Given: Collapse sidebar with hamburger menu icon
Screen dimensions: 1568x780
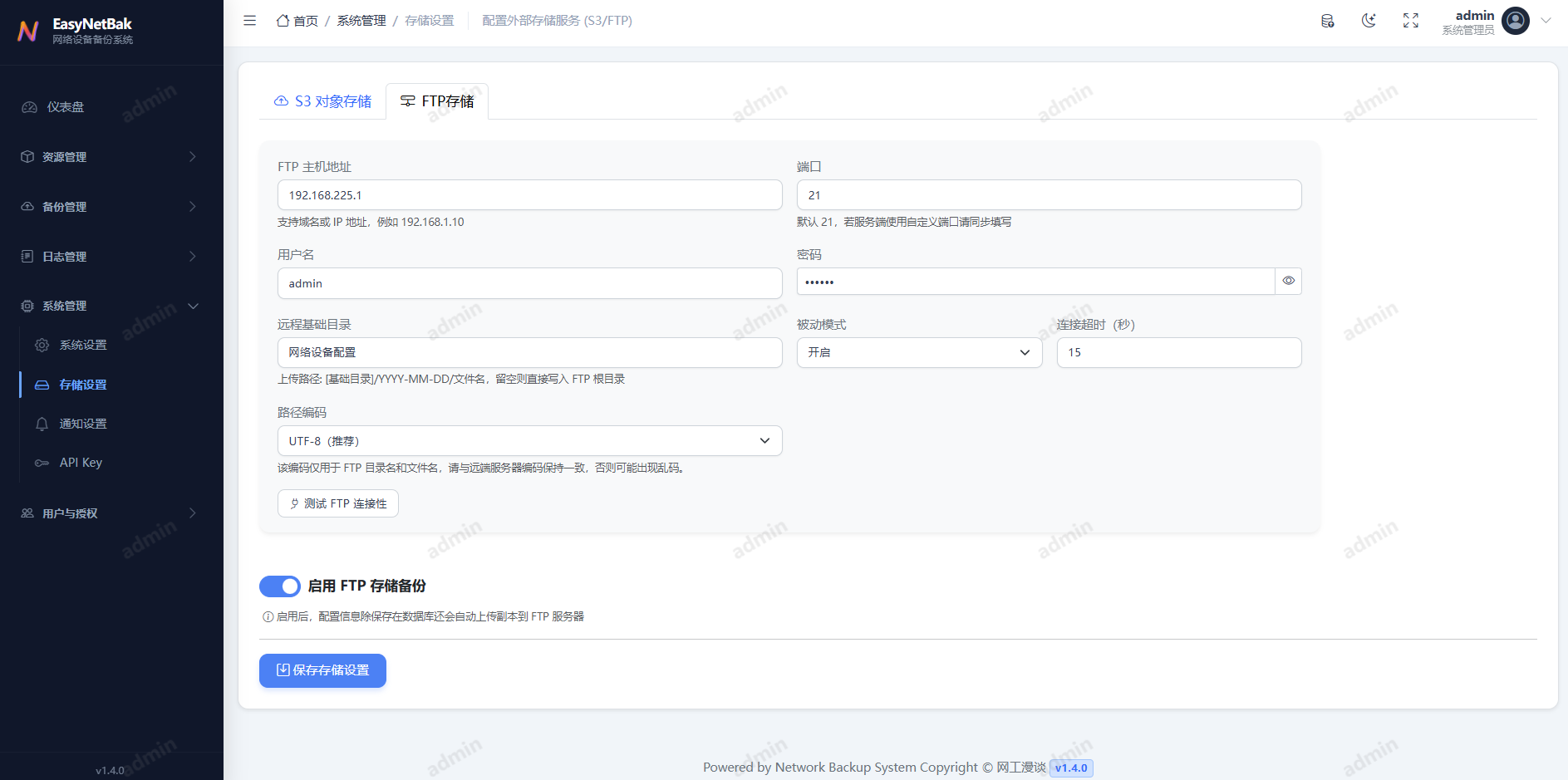Looking at the screenshot, I should tap(249, 21).
